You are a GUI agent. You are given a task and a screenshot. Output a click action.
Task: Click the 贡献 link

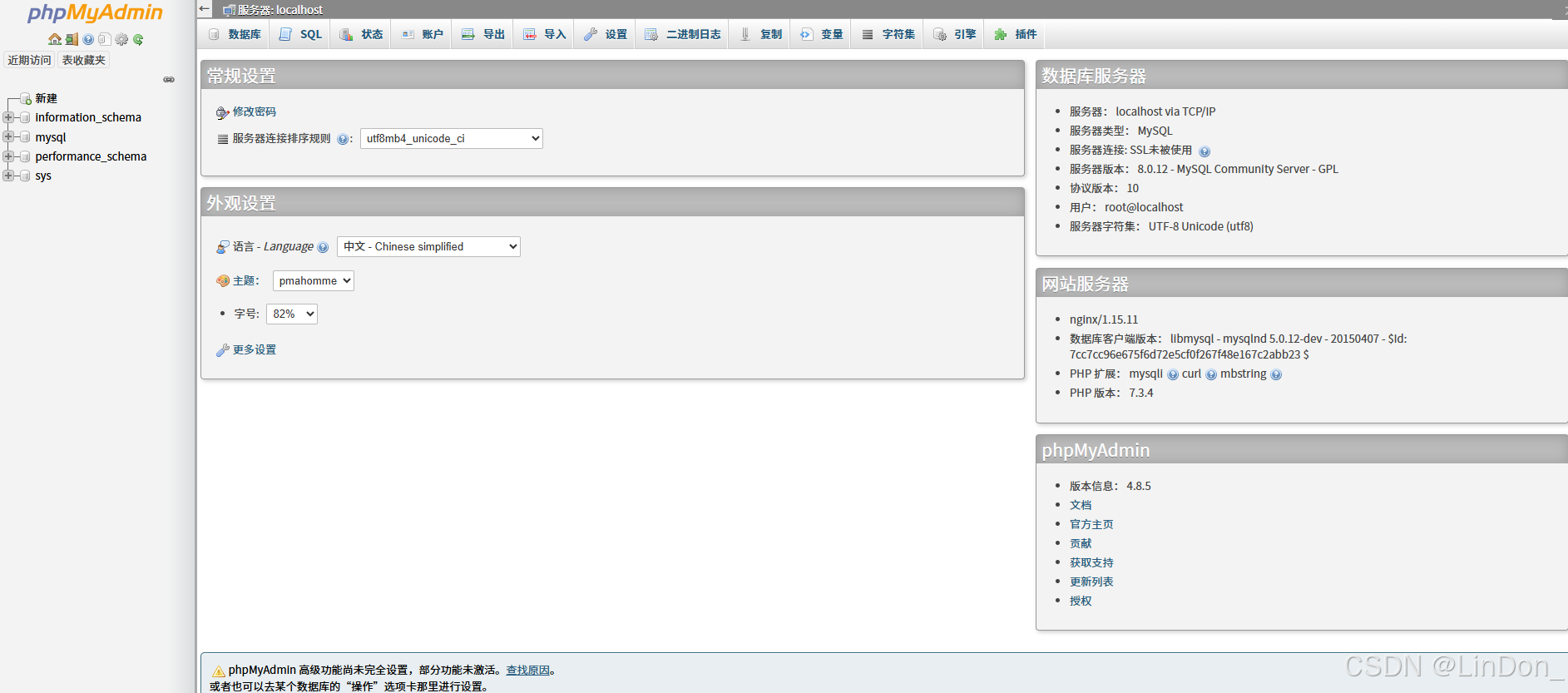[x=1081, y=543]
